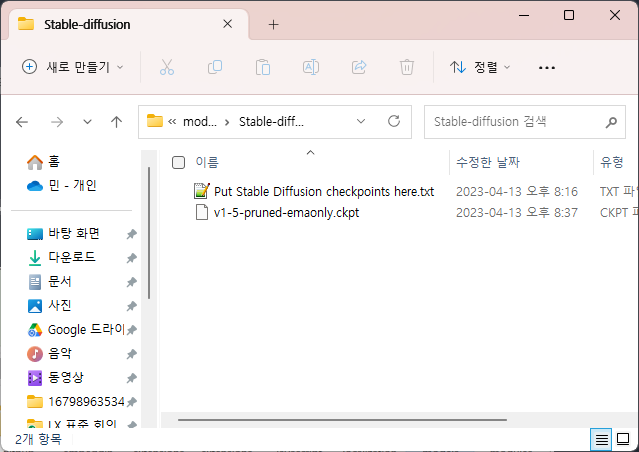Click the Share icon in toolbar
Image resolution: width=639 pixels, height=452 pixels.
pos(359,67)
